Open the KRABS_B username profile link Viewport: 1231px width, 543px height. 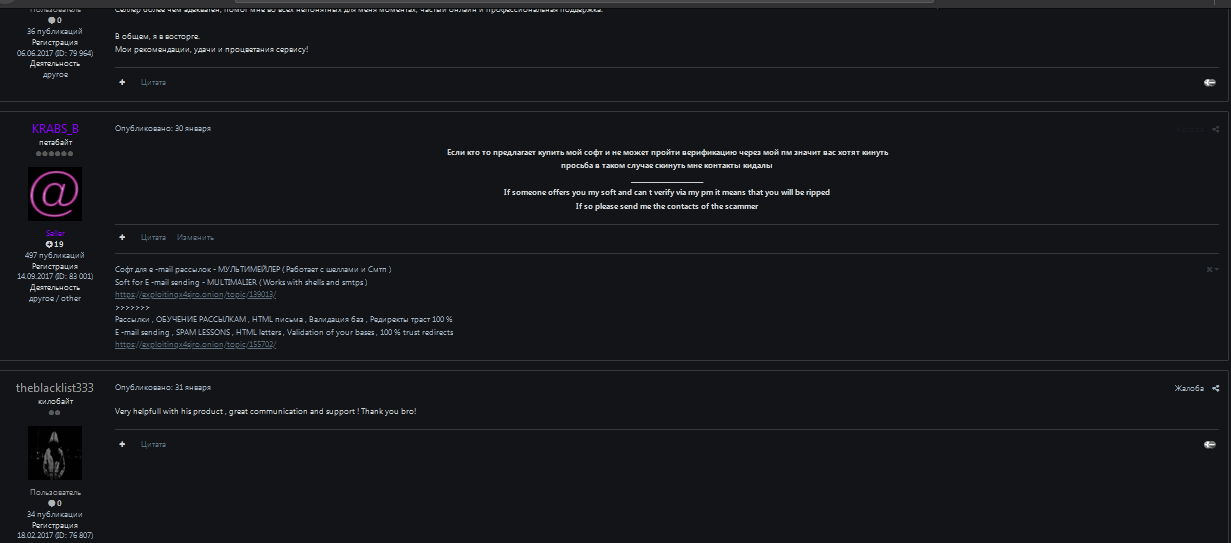point(55,129)
